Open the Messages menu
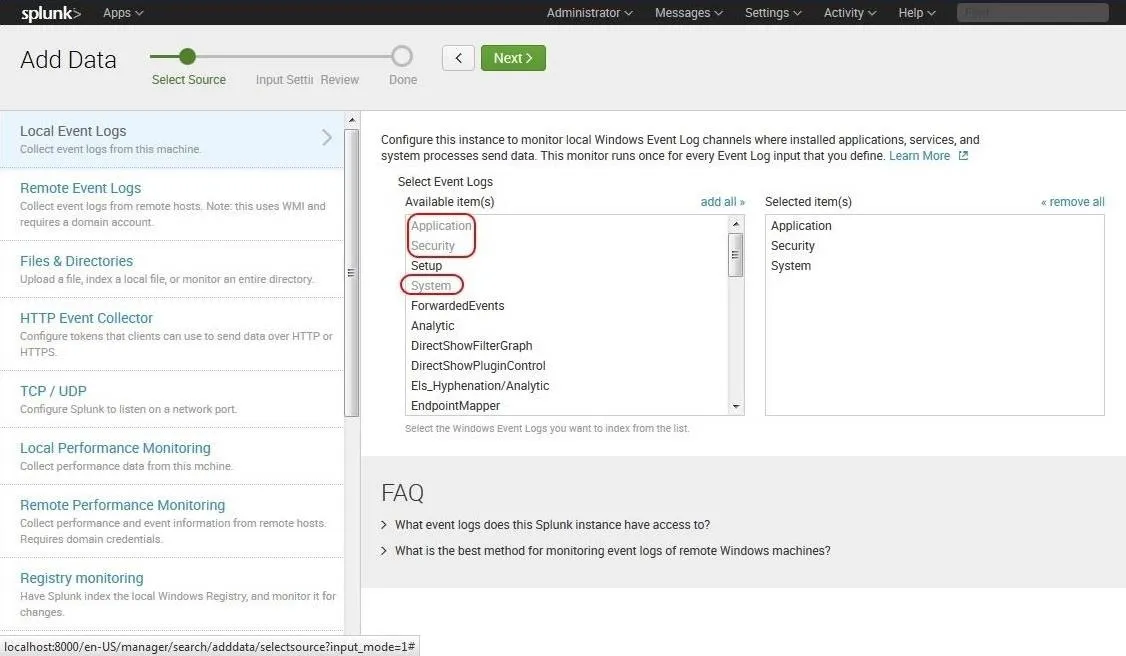Image resolution: width=1126 pixels, height=656 pixels. [x=689, y=13]
